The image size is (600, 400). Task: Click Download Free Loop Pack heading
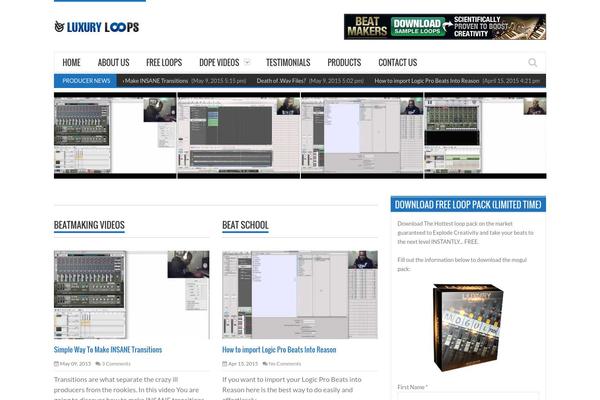pyautogui.click(x=468, y=204)
